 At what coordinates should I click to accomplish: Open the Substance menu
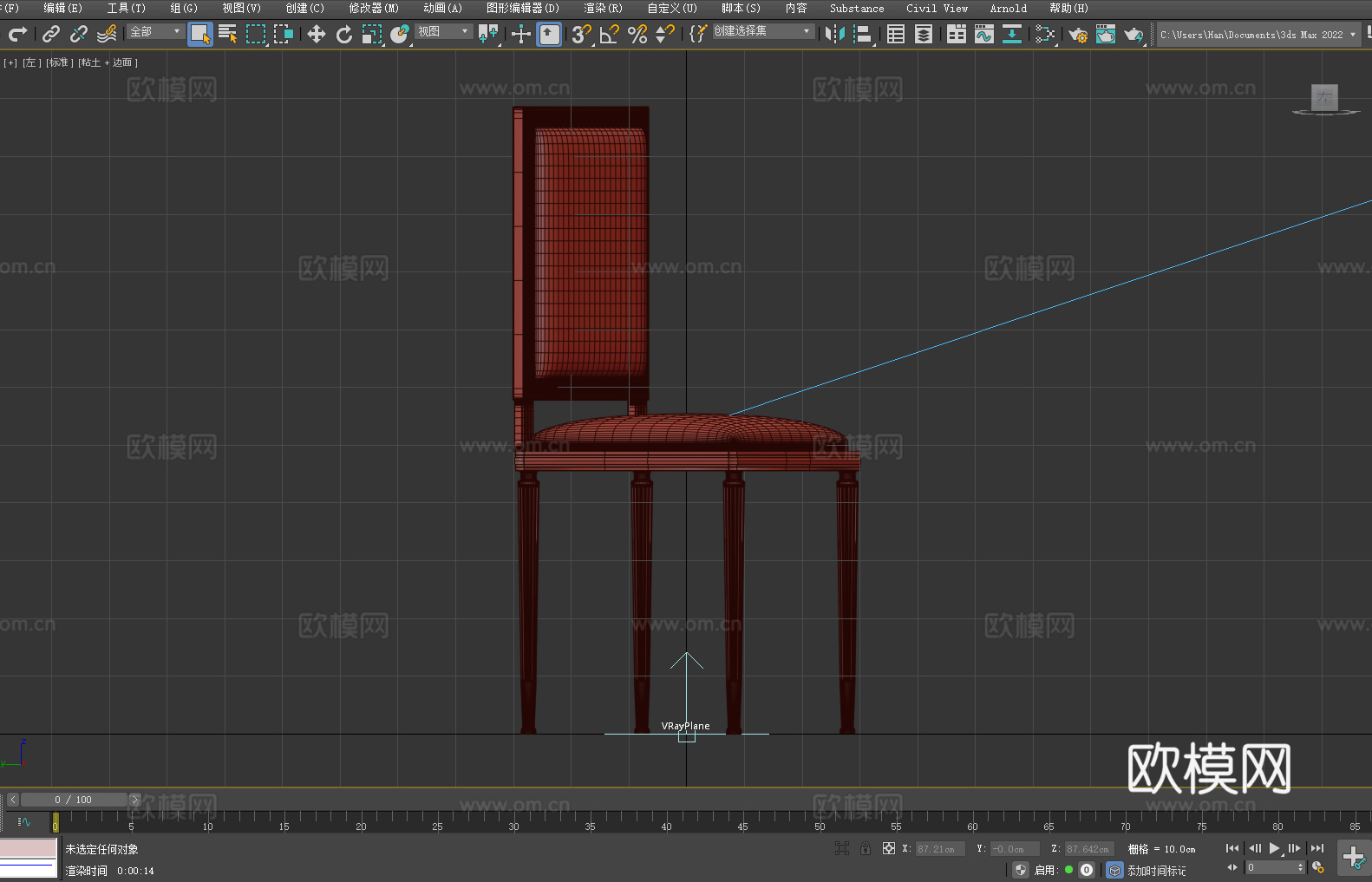click(x=857, y=8)
